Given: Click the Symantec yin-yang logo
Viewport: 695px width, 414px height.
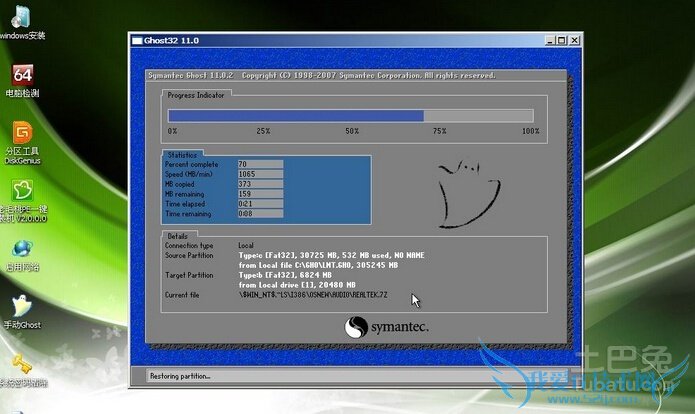Looking at the screenshot, I should 356,327.
